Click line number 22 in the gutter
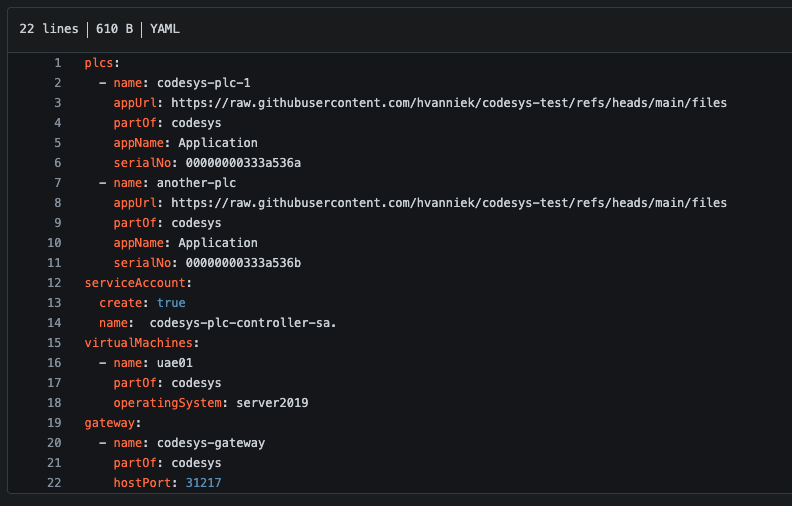 point(54,483)
